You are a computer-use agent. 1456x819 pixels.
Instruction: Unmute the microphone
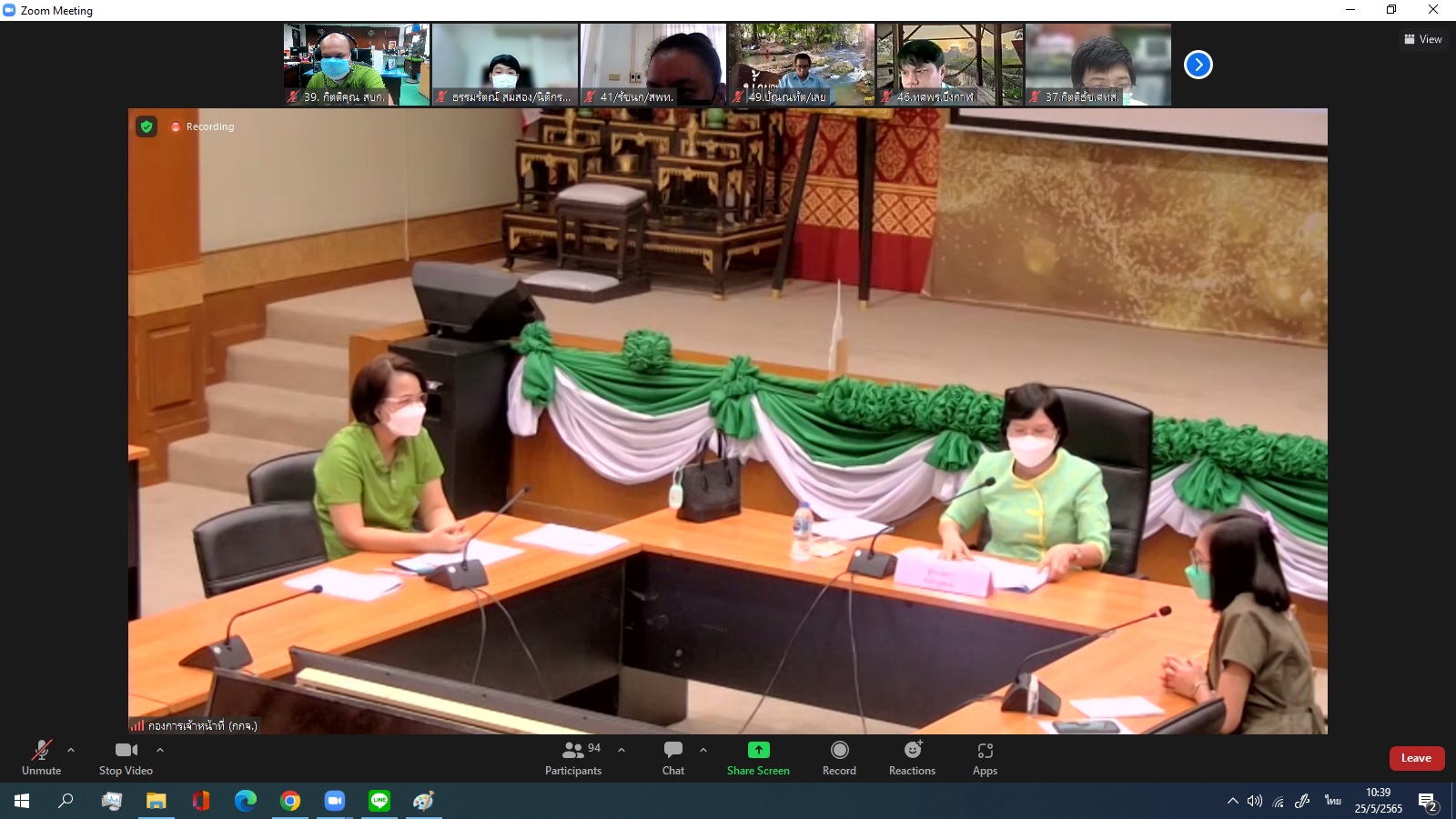(x=41, y=757)
